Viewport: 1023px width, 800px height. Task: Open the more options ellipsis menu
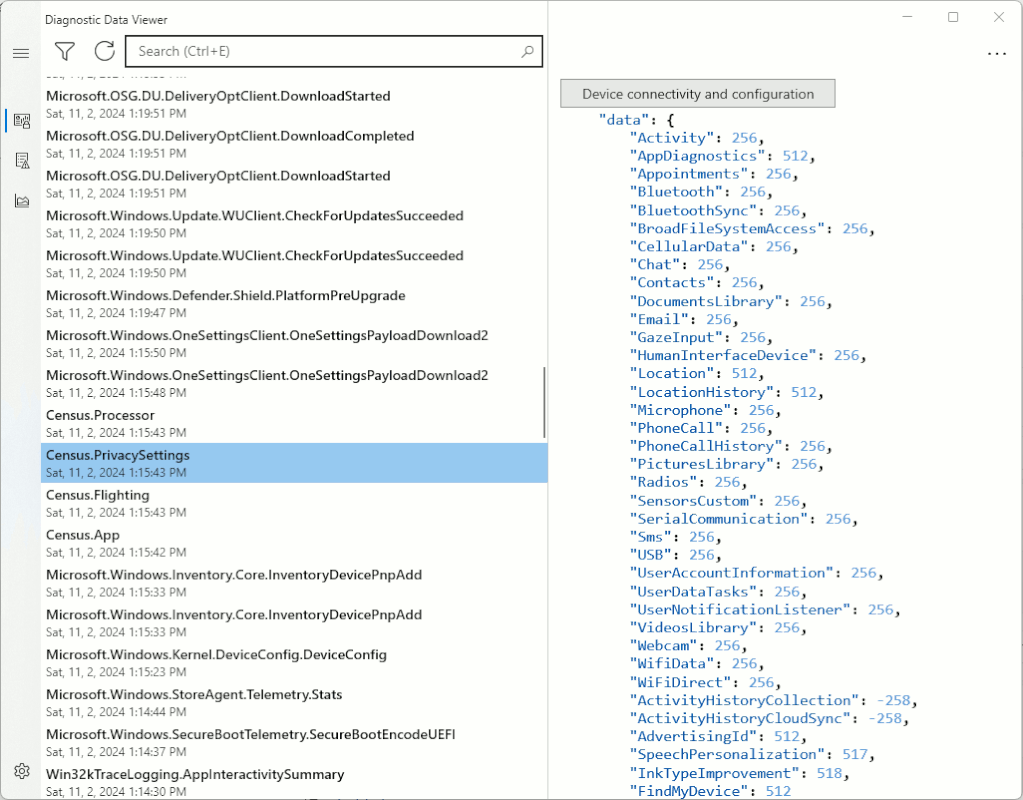pos(996,54)
